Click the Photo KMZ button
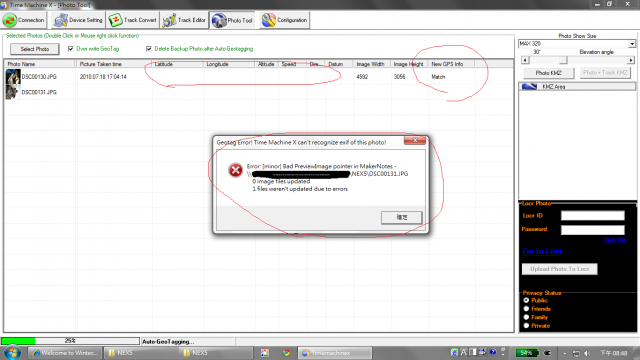The image size is (640, 360). 549,73
